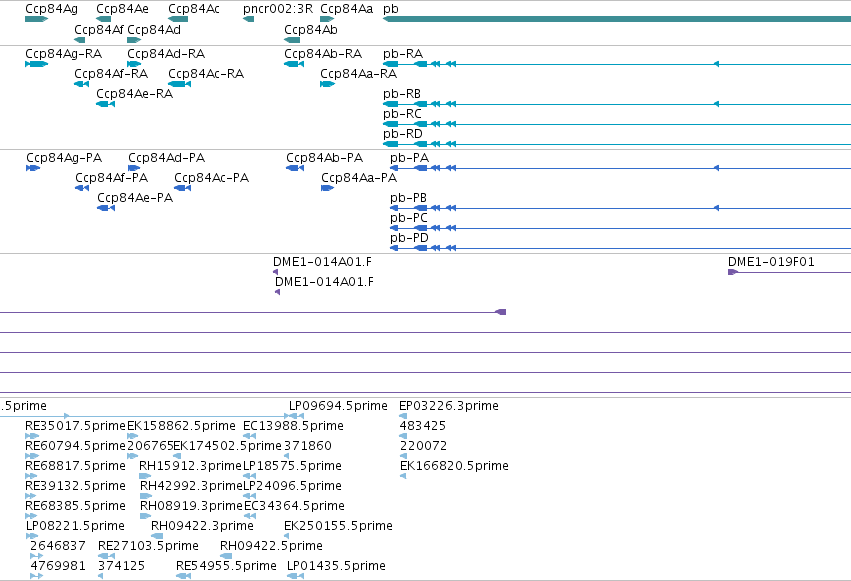Click the 206765 feature label
The image size is (851, 581).
click(150, 446)
